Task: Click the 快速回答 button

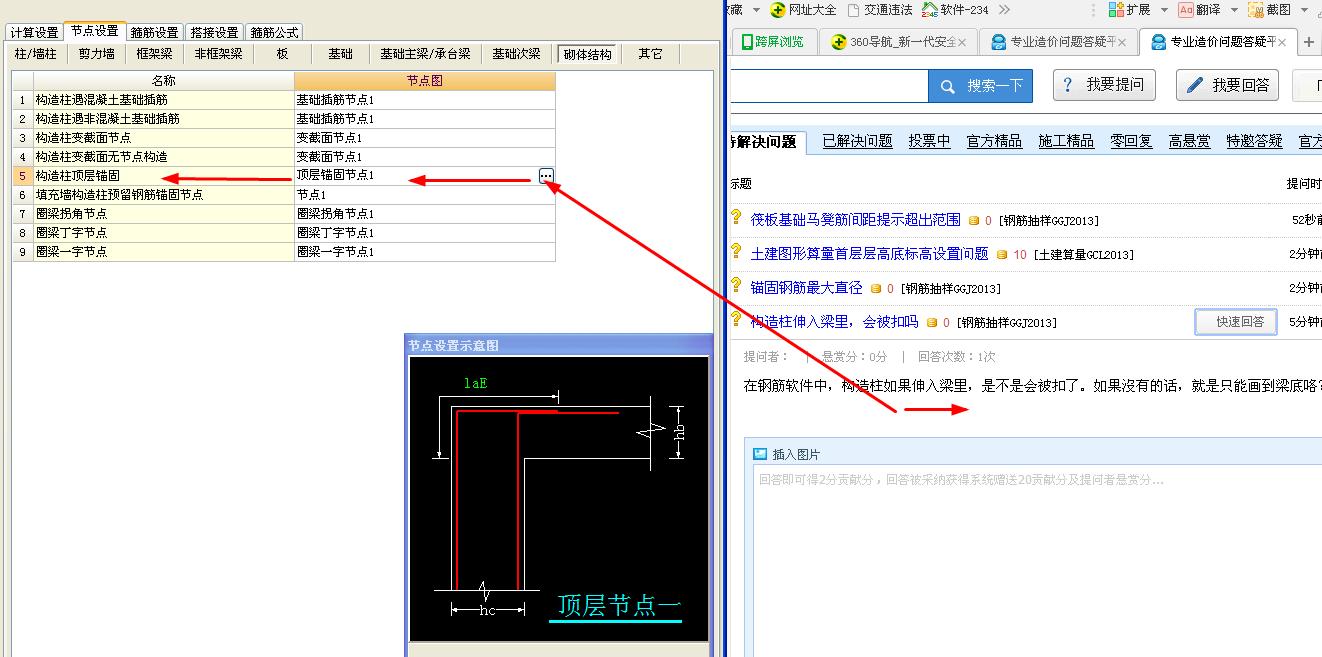Action: 1236,321
